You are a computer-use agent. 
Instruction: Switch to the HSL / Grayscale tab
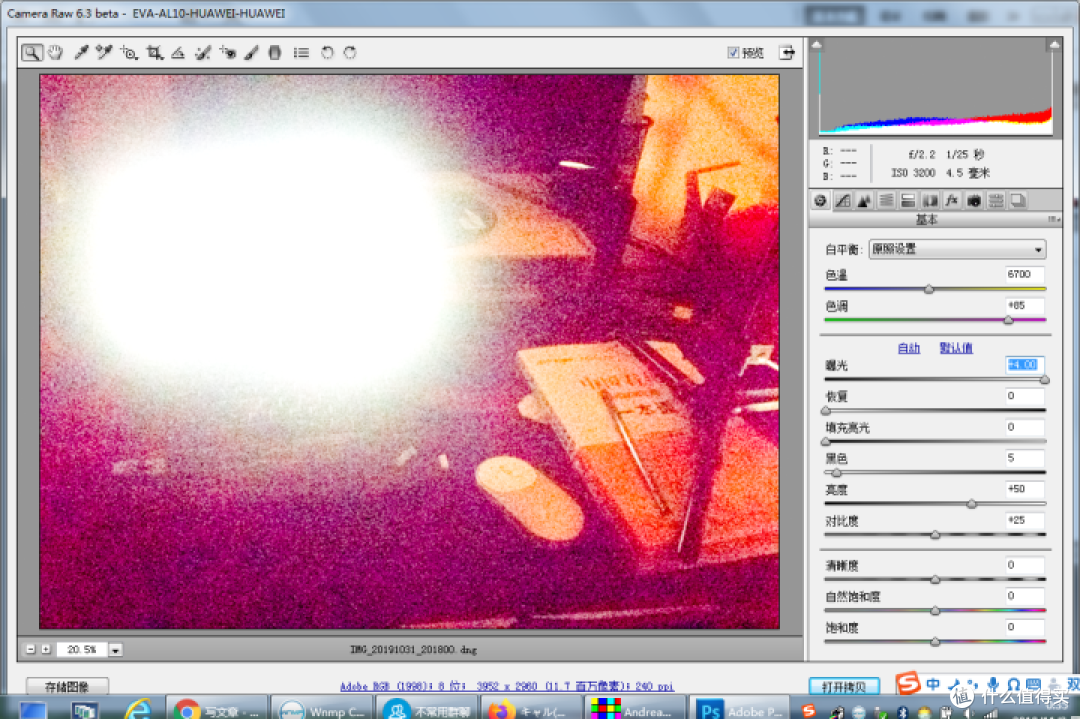886,200
